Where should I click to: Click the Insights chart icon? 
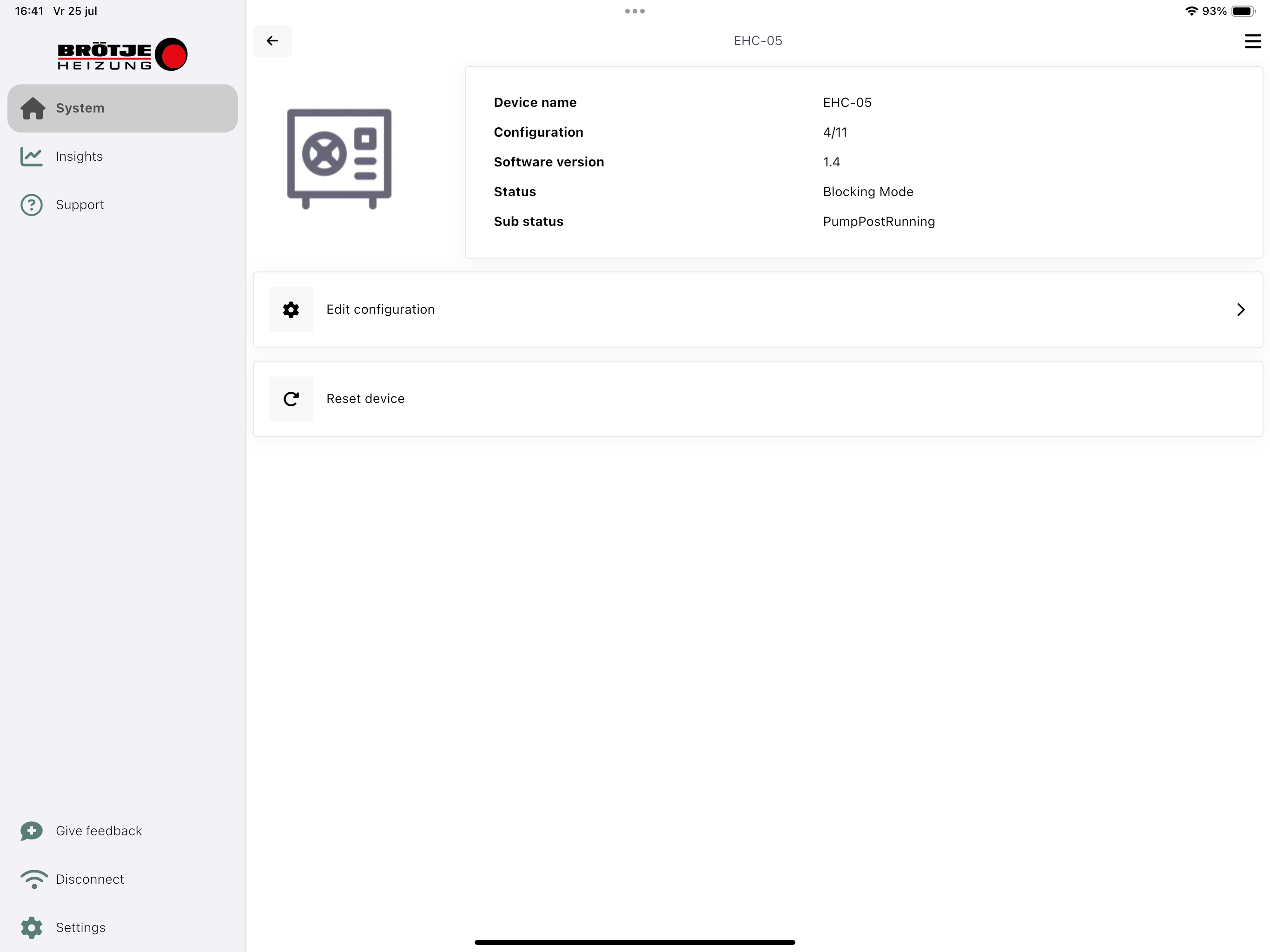click(32, 156)
